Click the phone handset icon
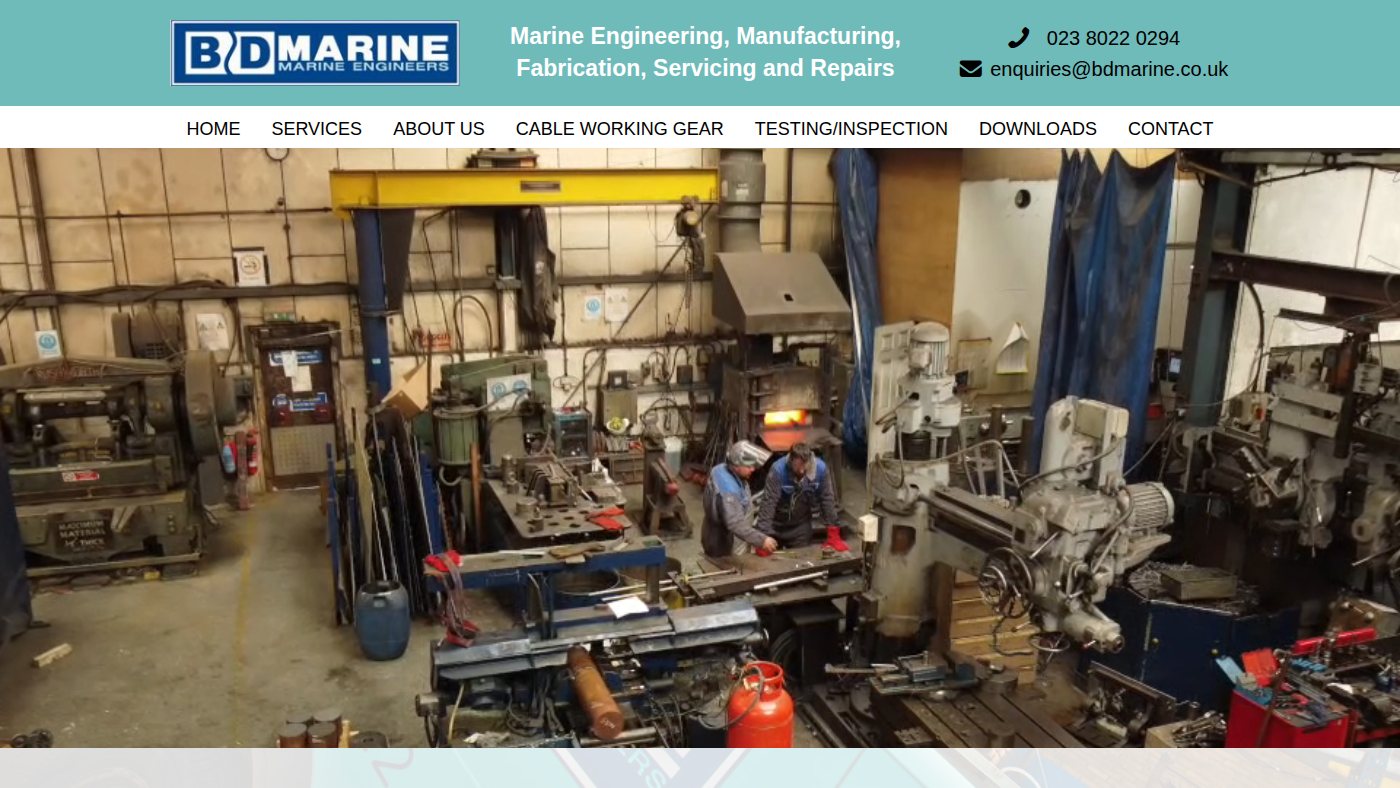Viewport: 1400px width, 788px height. point(1018,38)
